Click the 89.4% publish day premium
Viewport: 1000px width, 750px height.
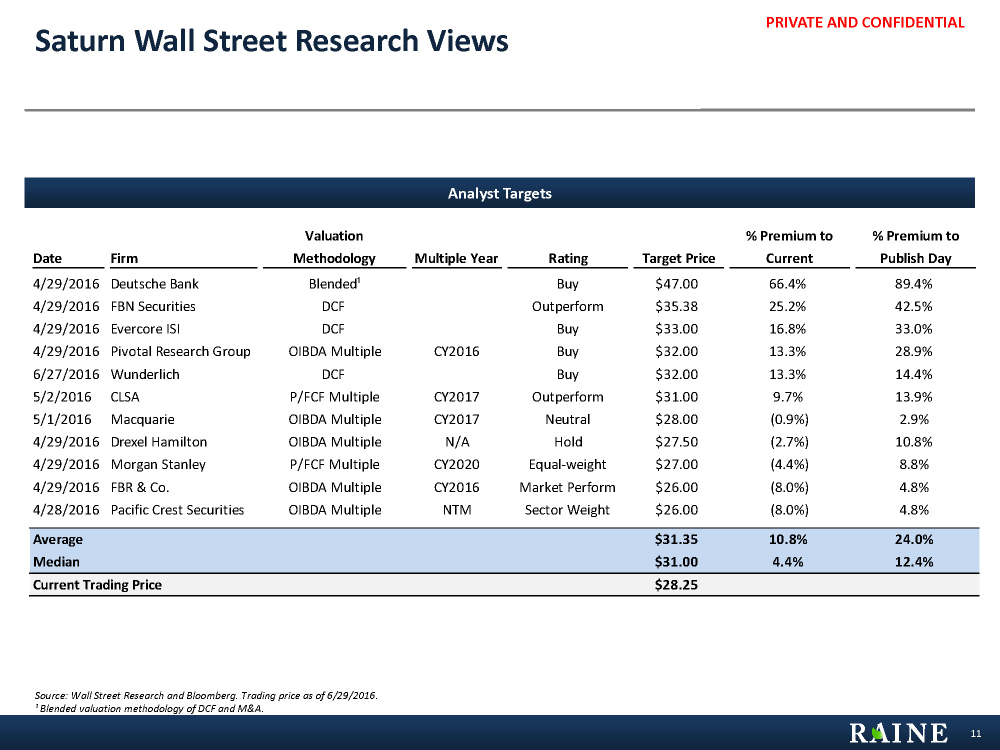(913, 284)
